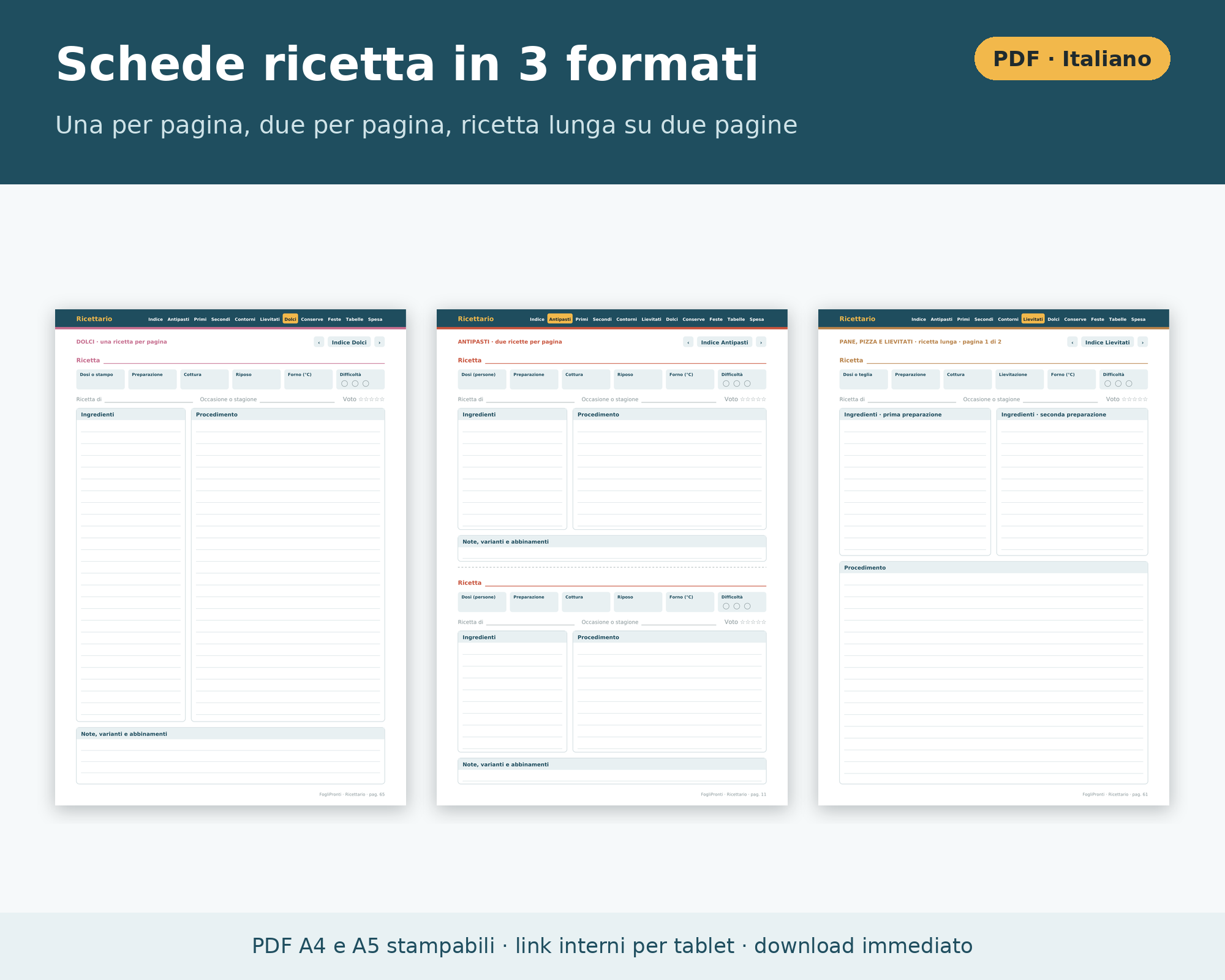Screen dimensions: 1225x980
Task: Click 'Procedimento' heading on Lievitati page
Action: point(865,568)
